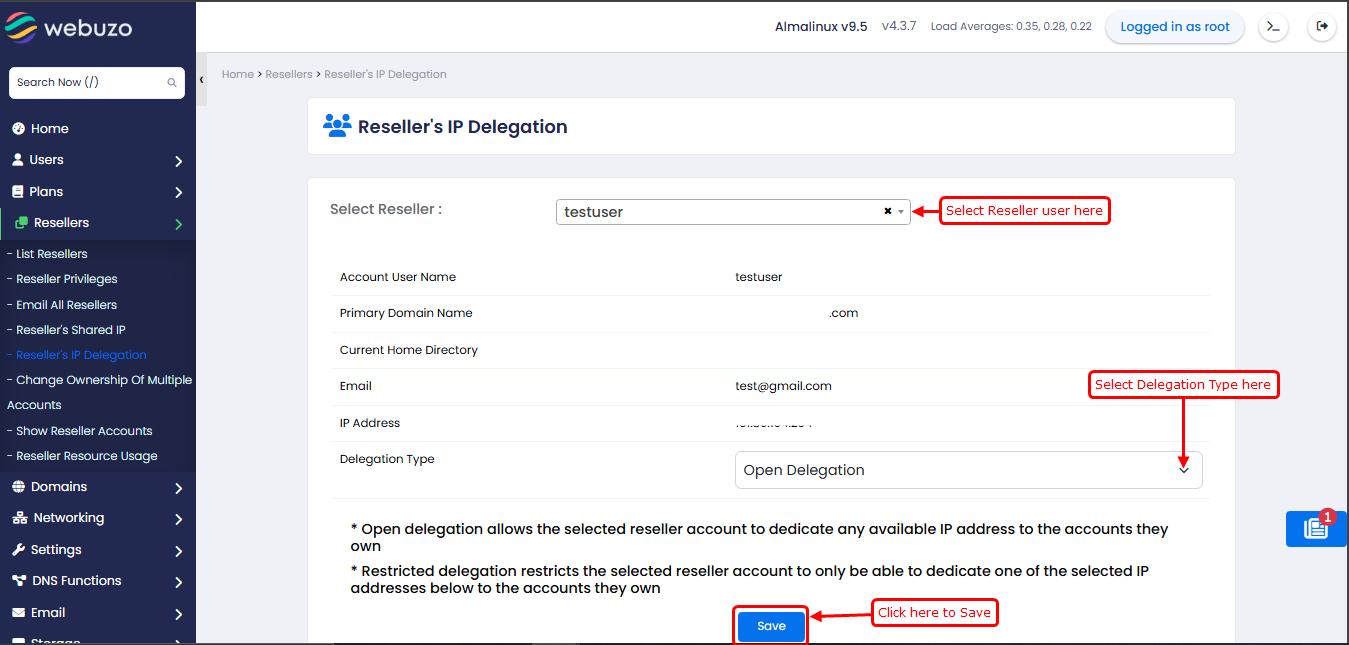
Task: Open List Resellers submenu item
Action: [x=51, y=254]
